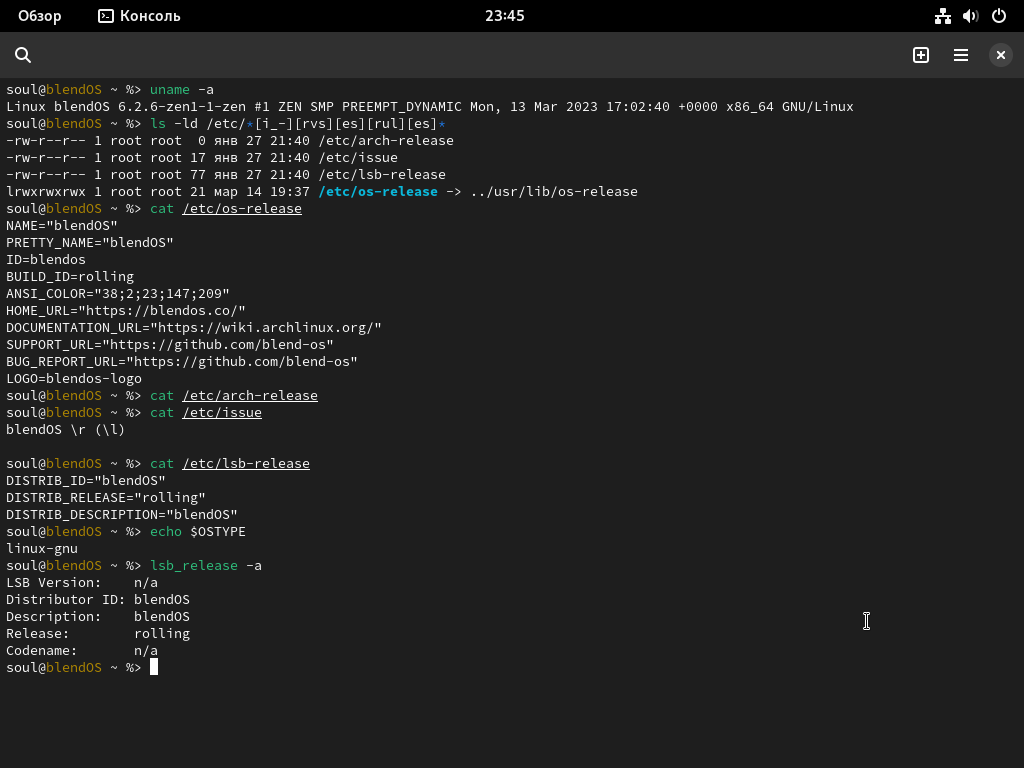
Task: Click the DOCUMENTATION_URL archlinux wiki line
Action: pos(194,327)
